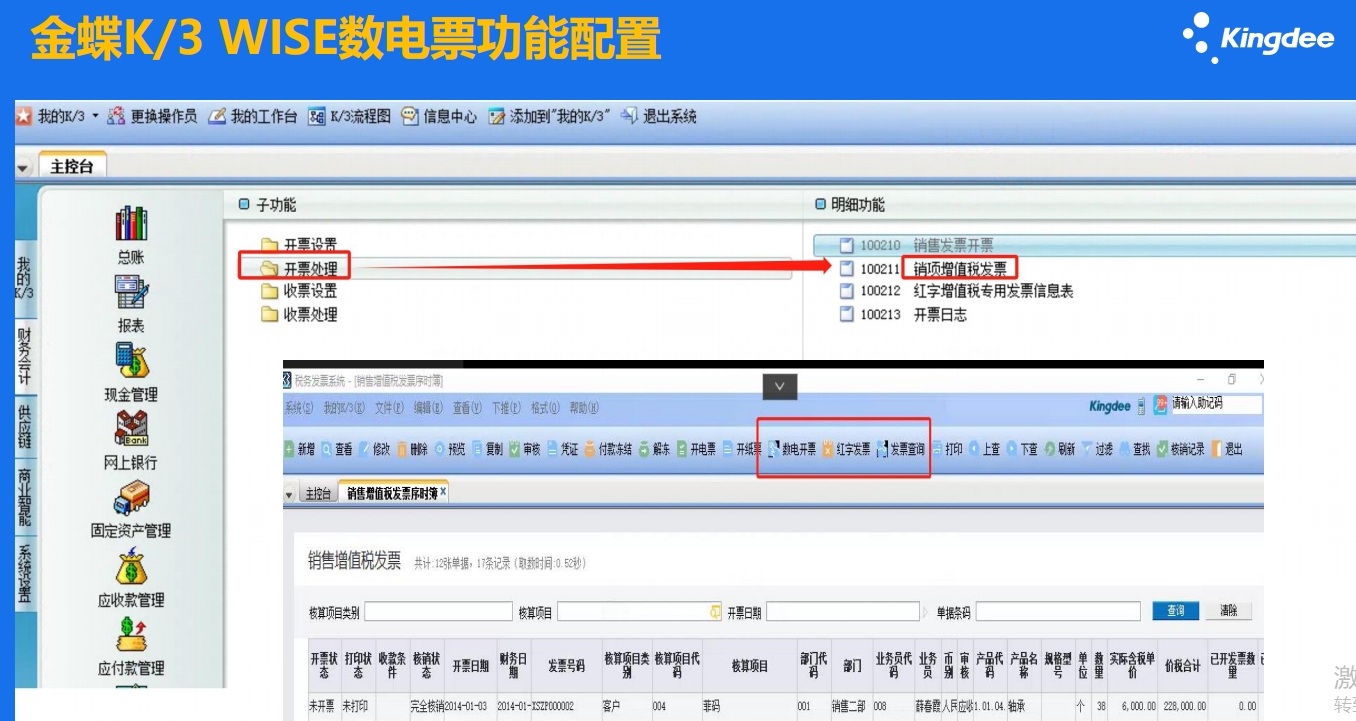
Task: Open the 应收款管理 receivables module
Action: pyautogui.click(x=131, y=578)
